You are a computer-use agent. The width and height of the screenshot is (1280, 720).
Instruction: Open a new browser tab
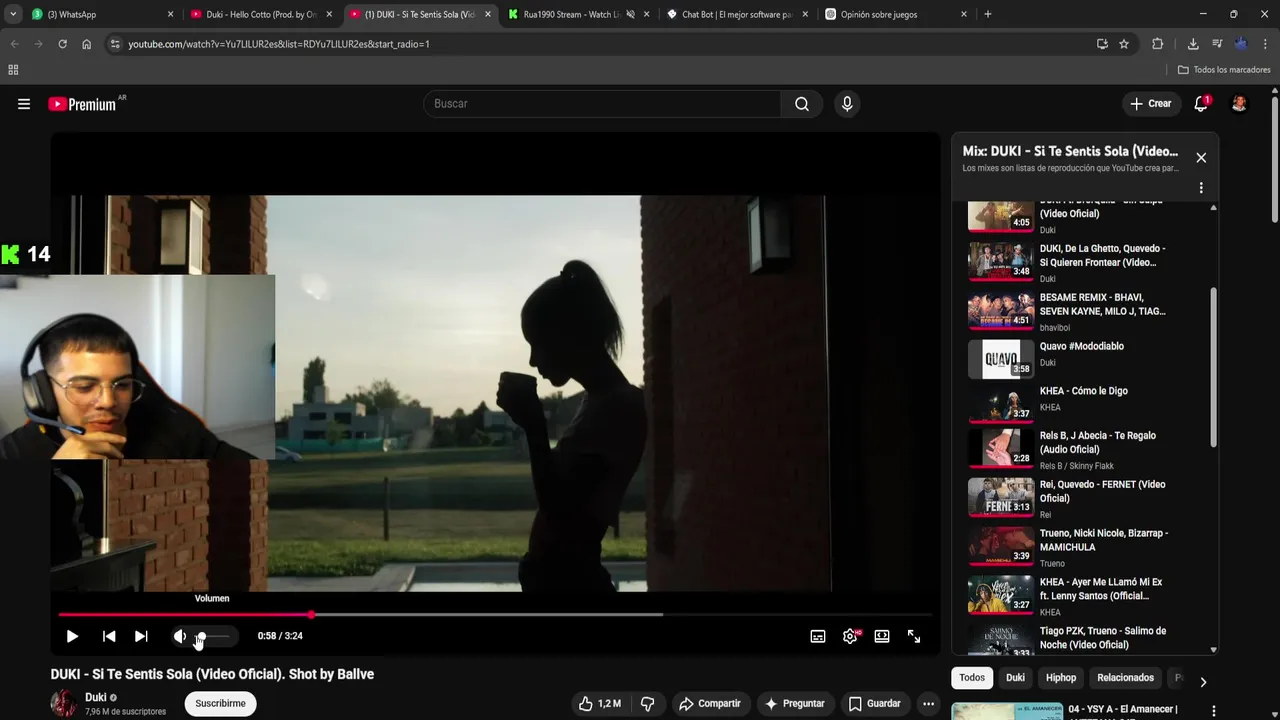coord(988,15)
